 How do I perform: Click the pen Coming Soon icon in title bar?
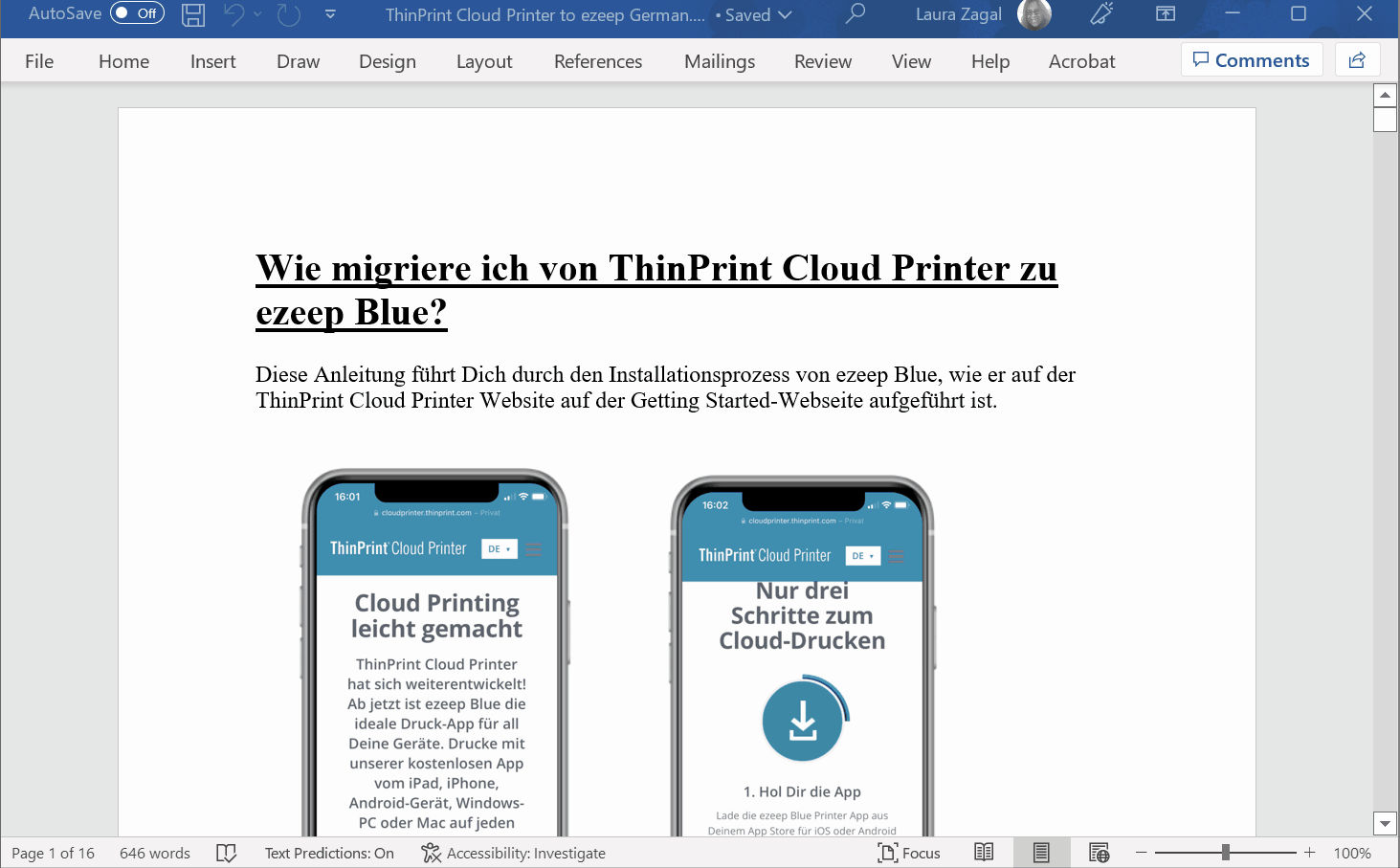click(x=1101, y=13)
